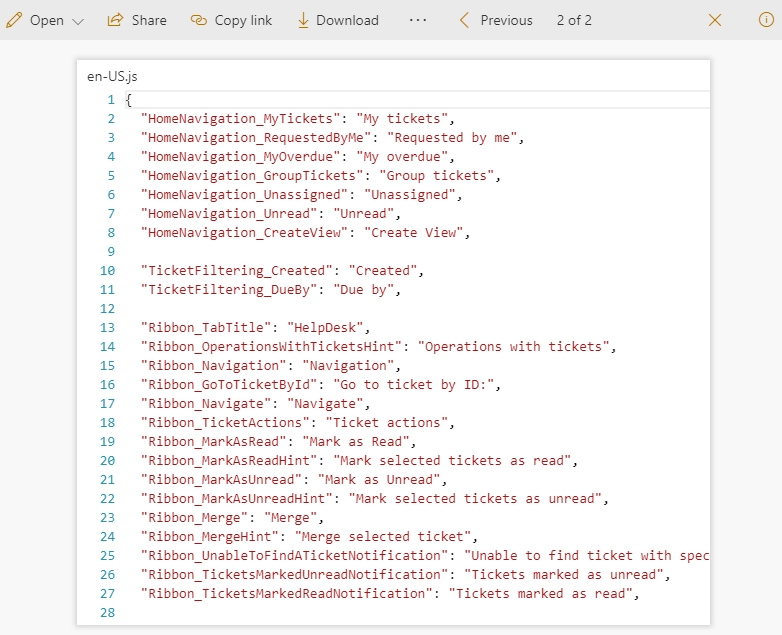Viewport: 782px width, 635px height.
Task: Click the Ribbon_Merge key
Action: point(195,517)
